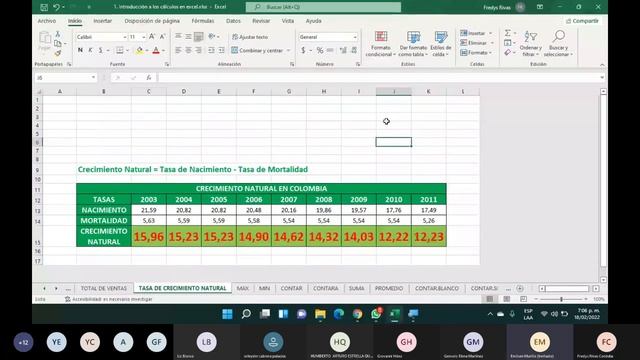Click the top align icon
Image resolution: width=640 pixels, height=360 pixels.
coord(178,37)
